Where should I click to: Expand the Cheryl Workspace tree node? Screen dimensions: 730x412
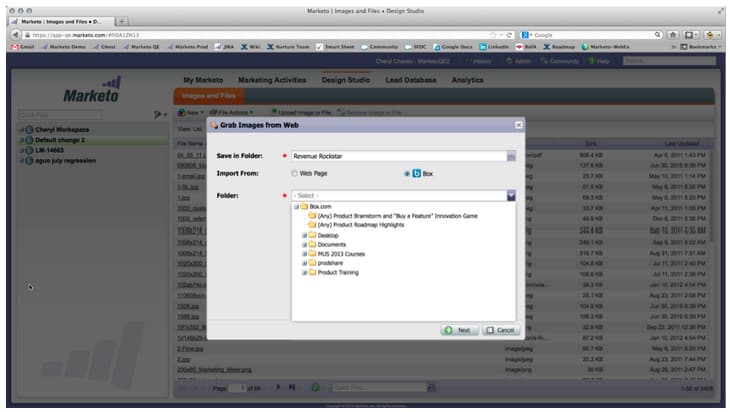click(21, 129)
